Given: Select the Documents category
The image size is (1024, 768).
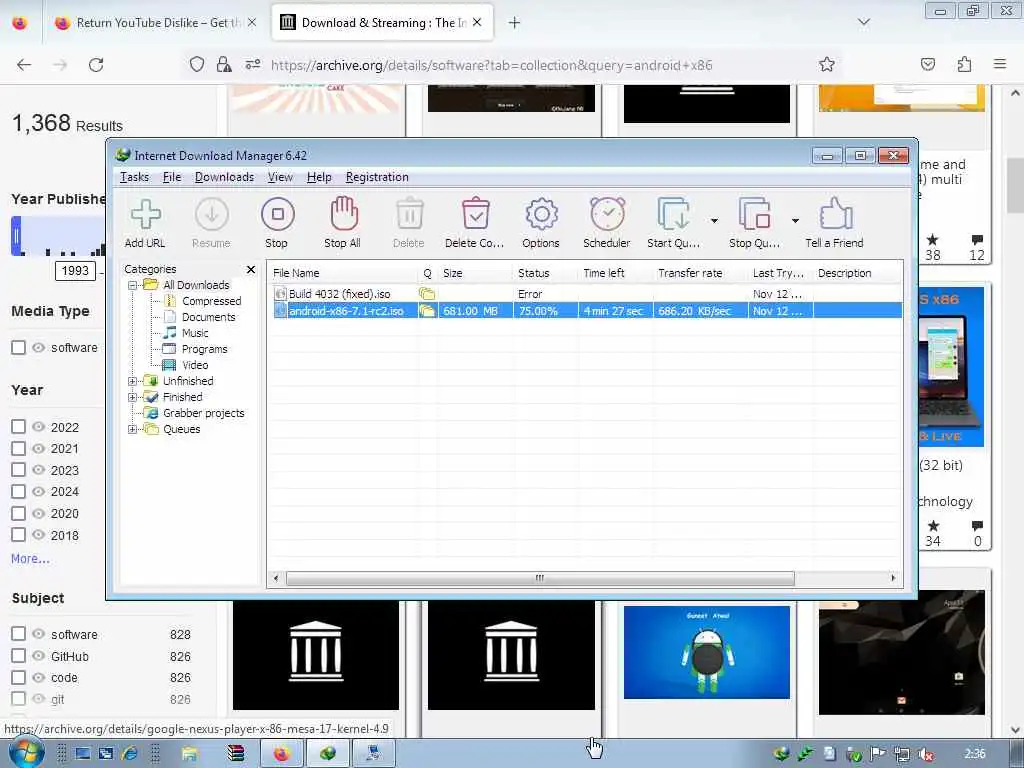Looking at the screenshot, I should (208, 317).
